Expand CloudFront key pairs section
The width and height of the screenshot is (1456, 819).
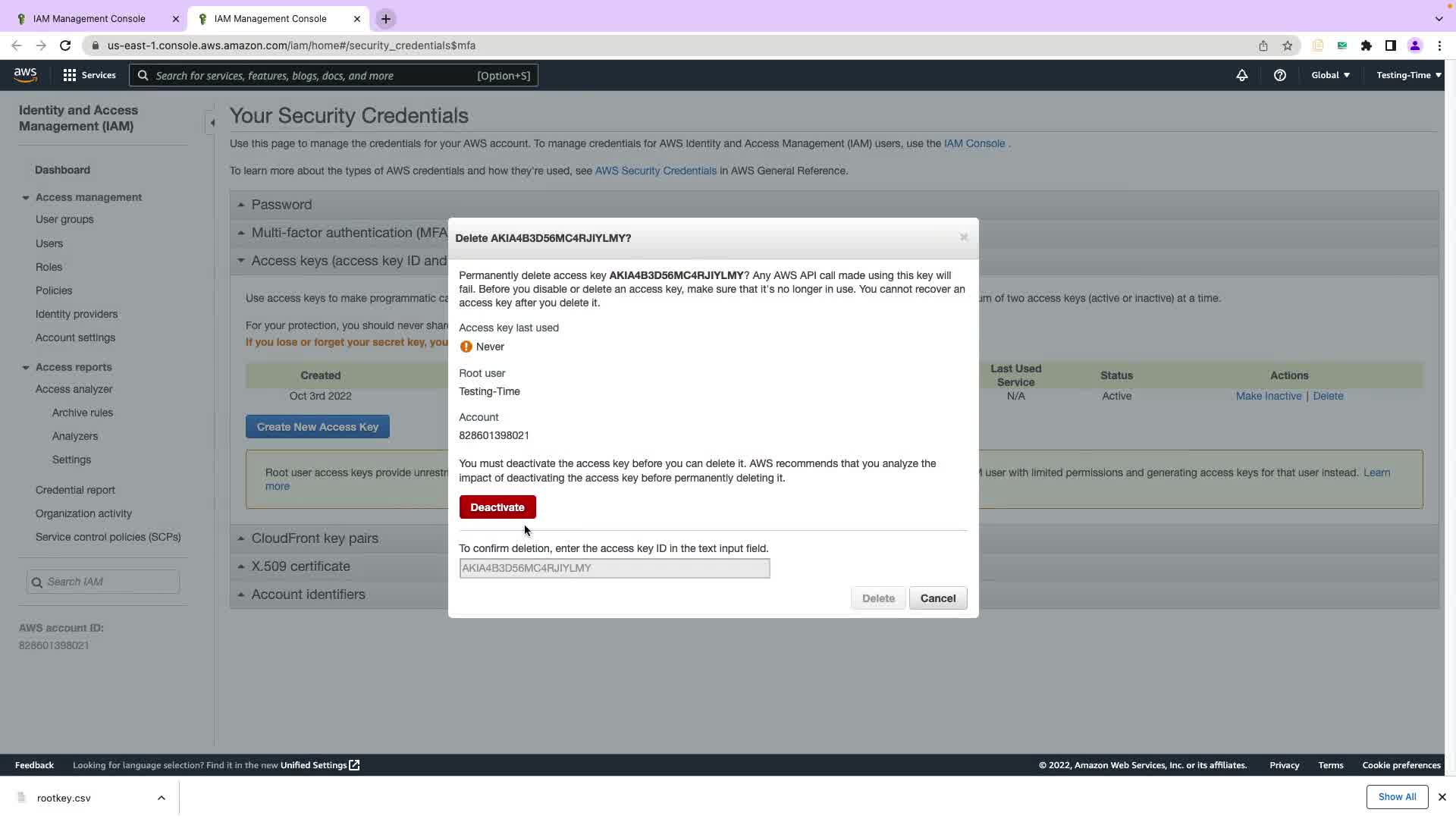(314, 538)
